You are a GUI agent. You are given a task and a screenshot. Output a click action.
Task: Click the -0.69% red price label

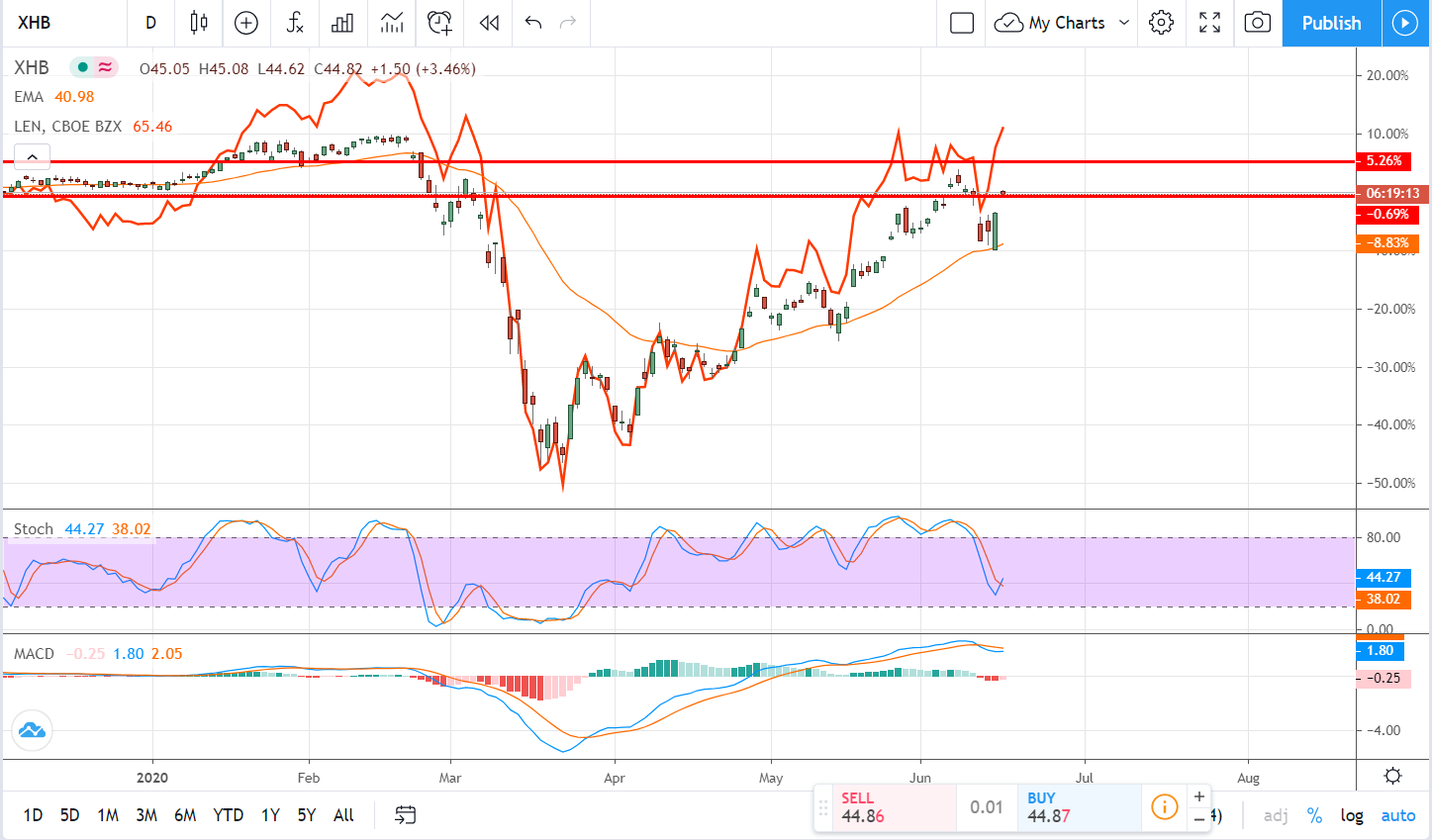point(1387,214)
